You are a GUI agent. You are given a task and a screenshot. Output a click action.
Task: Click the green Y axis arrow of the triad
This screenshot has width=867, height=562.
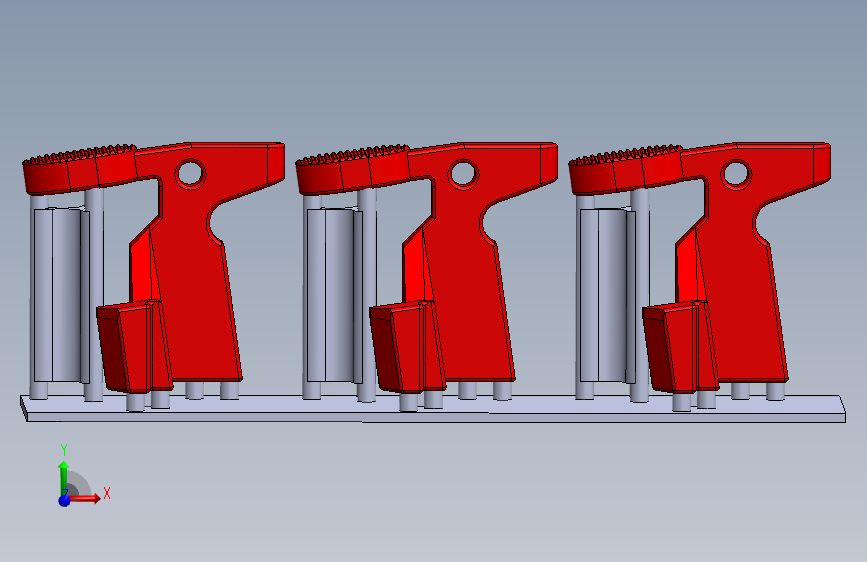64,477
